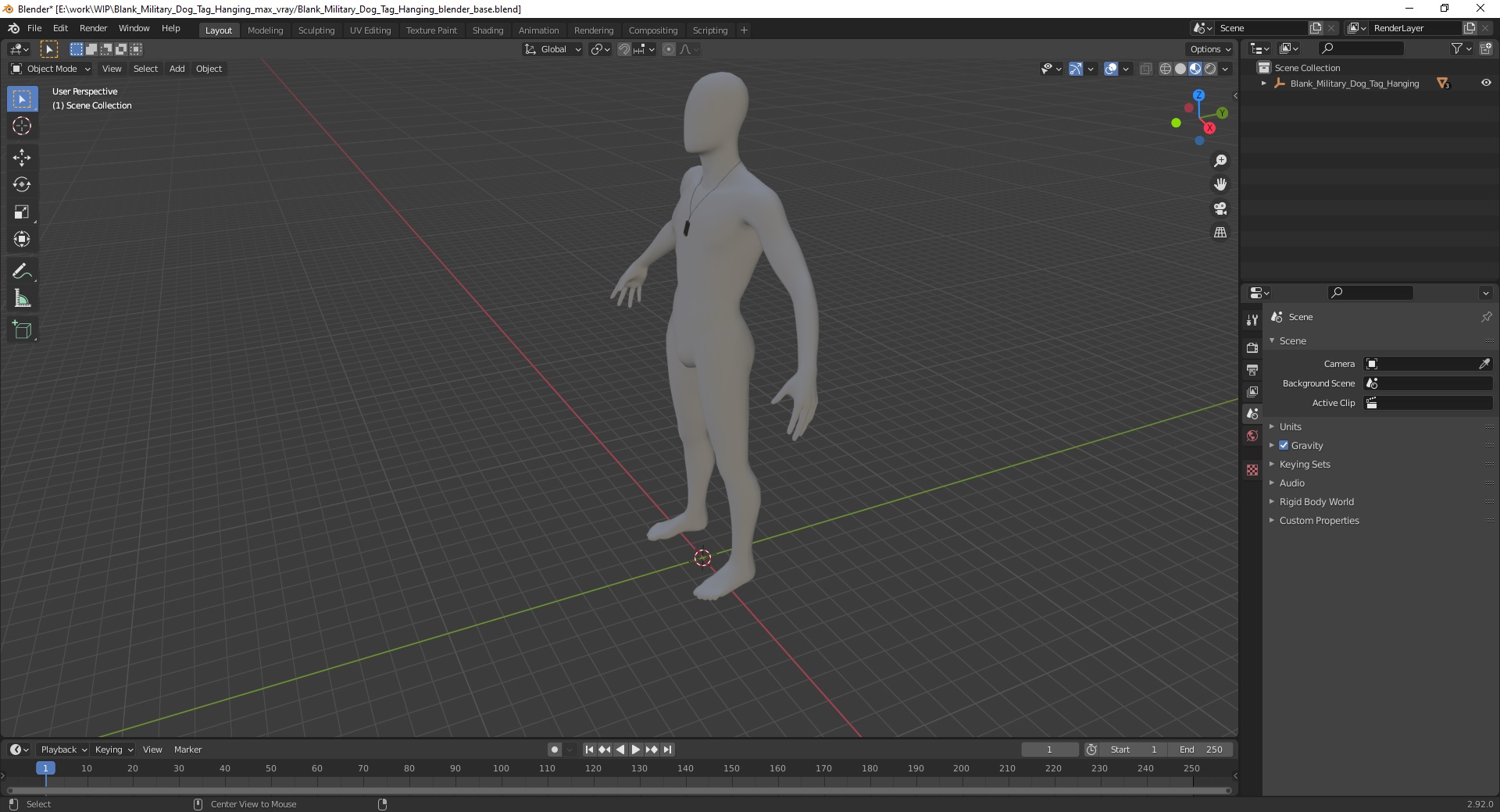Screen dimensions: 1500x812
Task: Expand the Custom Properties panel
Action: pos(1319,520)
